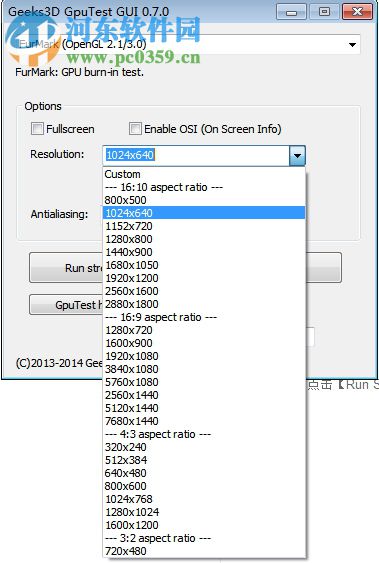Click the Resolution field showing 1024x640
The image size is (379, 563).
point(196,155)
